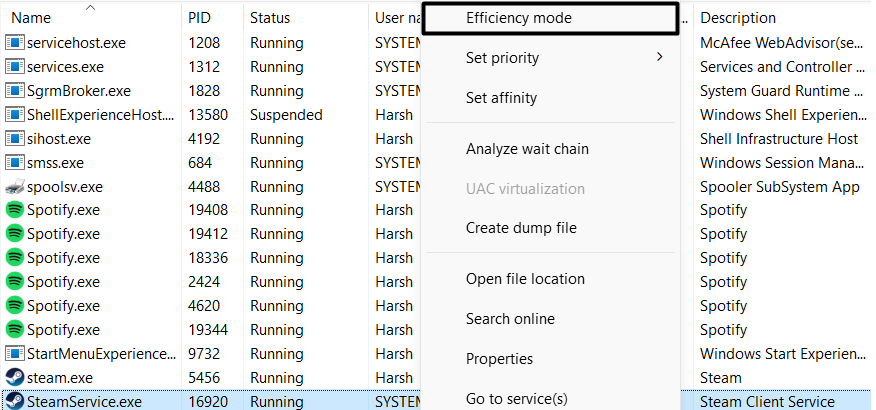Click Spotify icon for PID 2424
This screenshot has width=876, height=410.
pos(14,282)
